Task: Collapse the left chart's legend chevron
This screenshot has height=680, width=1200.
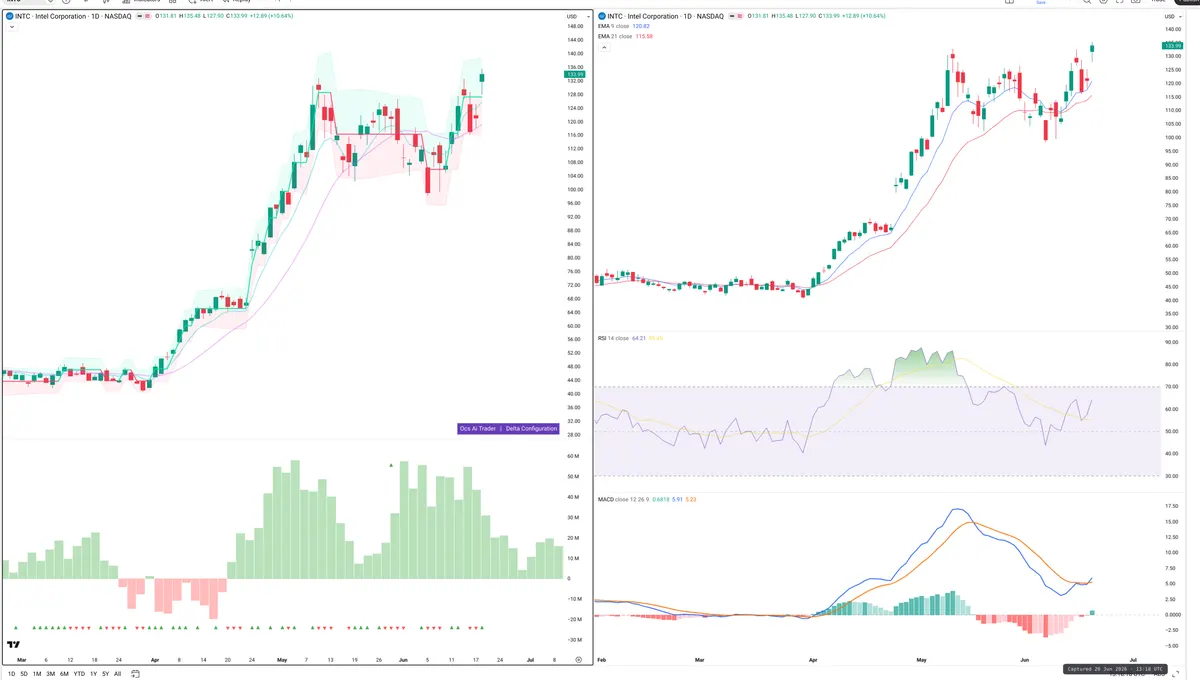Action: [11, 27]
